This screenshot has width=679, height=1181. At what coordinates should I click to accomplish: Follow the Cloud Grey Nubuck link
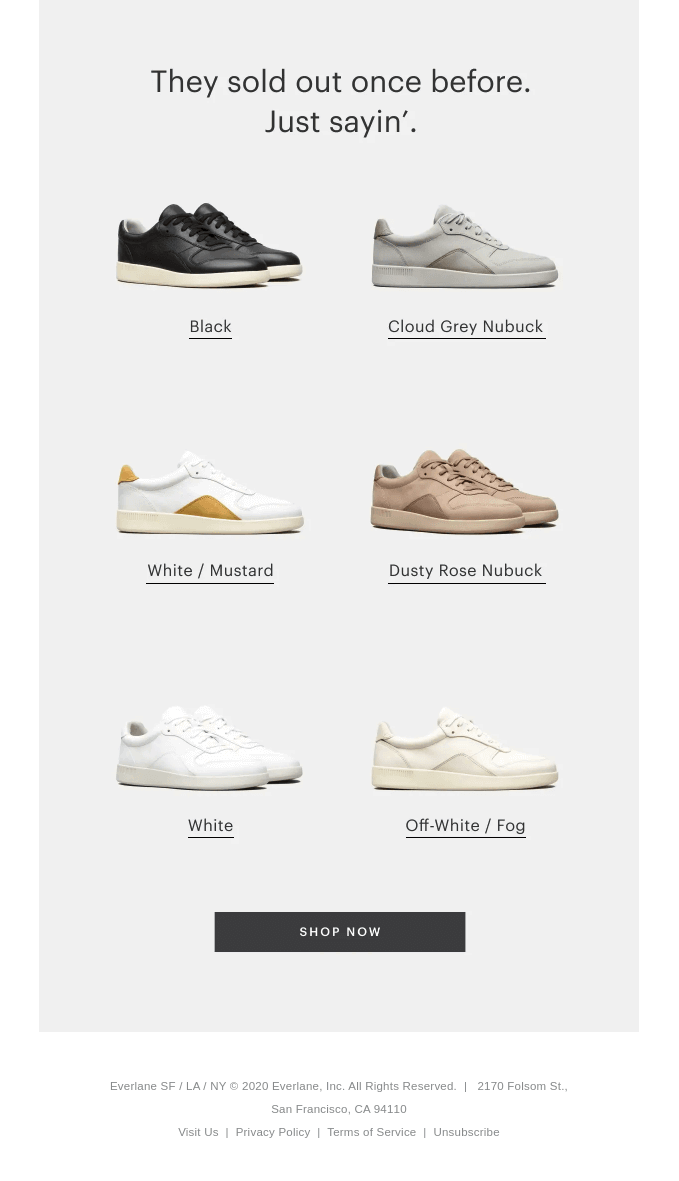[x=466, y=327]
